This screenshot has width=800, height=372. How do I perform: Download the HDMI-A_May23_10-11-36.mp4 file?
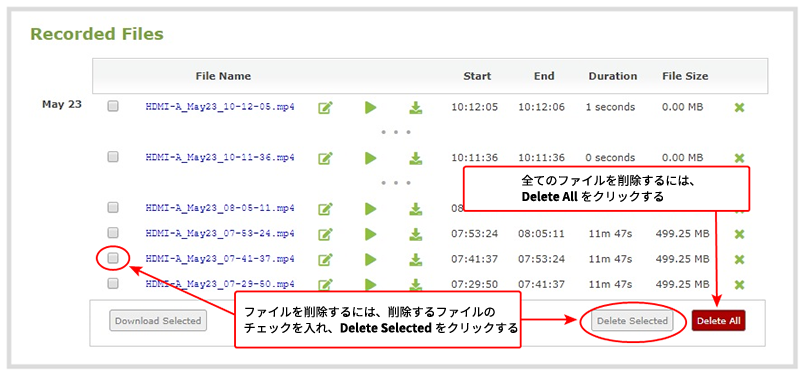pos(416,158)
